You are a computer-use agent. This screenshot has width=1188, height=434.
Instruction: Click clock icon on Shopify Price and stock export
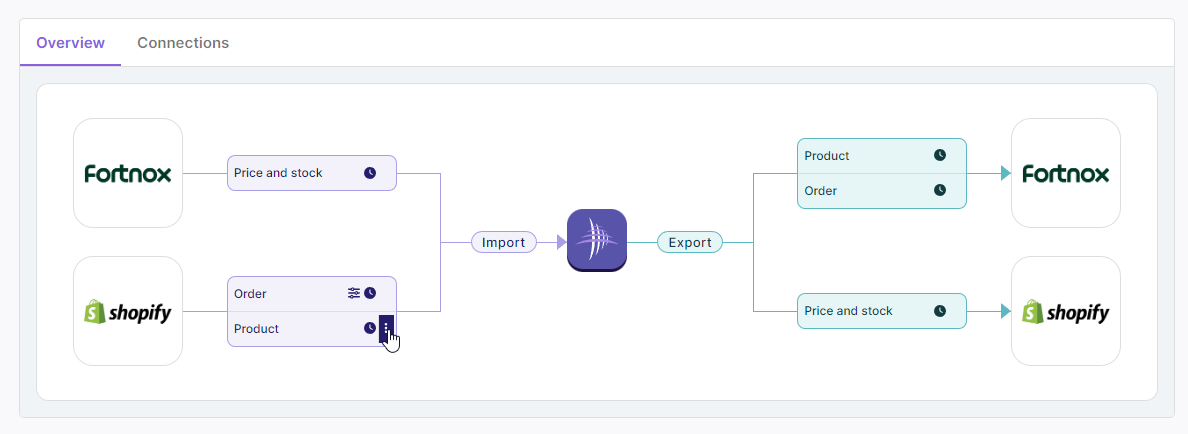click(940, 311)
